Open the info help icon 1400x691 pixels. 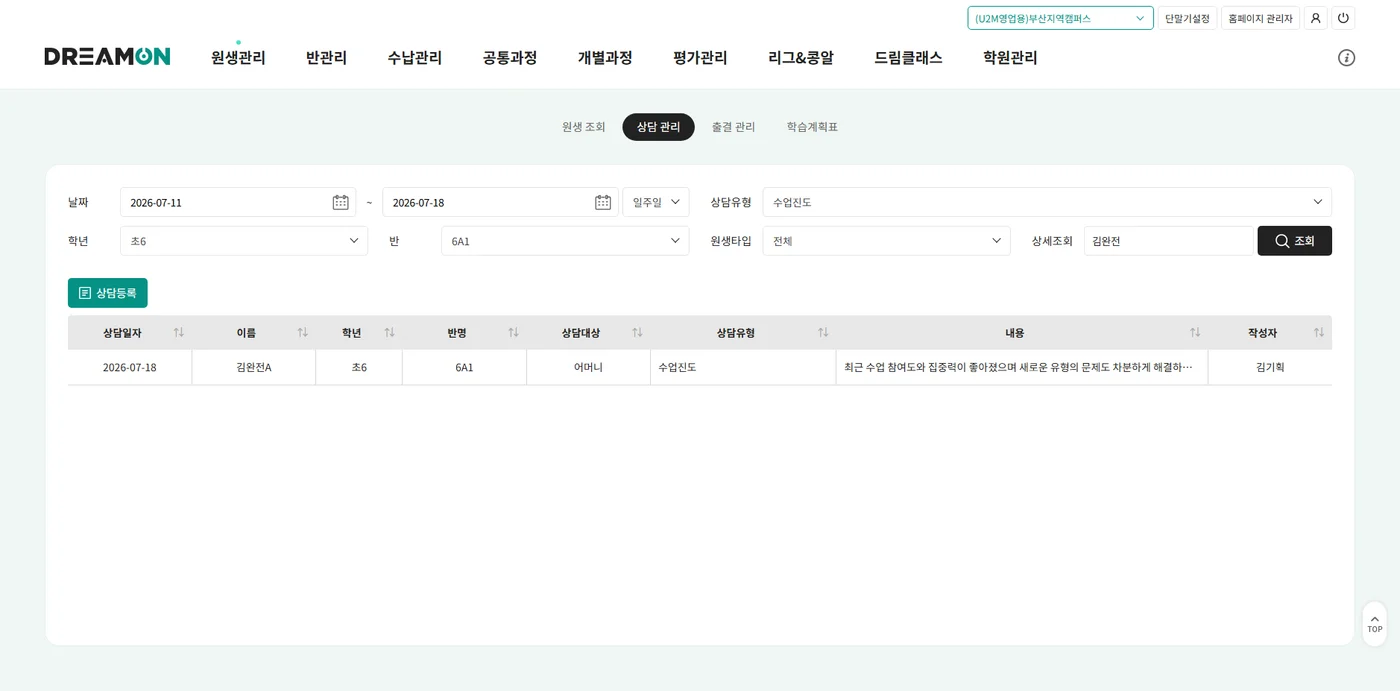pyautogui.click(x=1346, y=58)
